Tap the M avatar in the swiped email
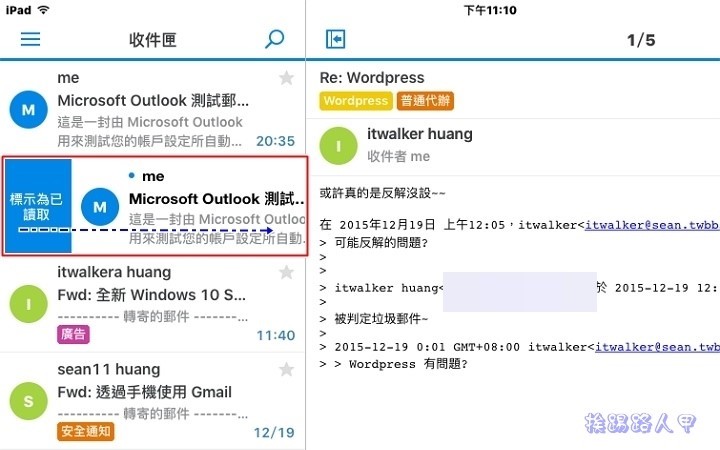This screenshot has width=720, height=450. pyautogui.click(x=100, y=207)
